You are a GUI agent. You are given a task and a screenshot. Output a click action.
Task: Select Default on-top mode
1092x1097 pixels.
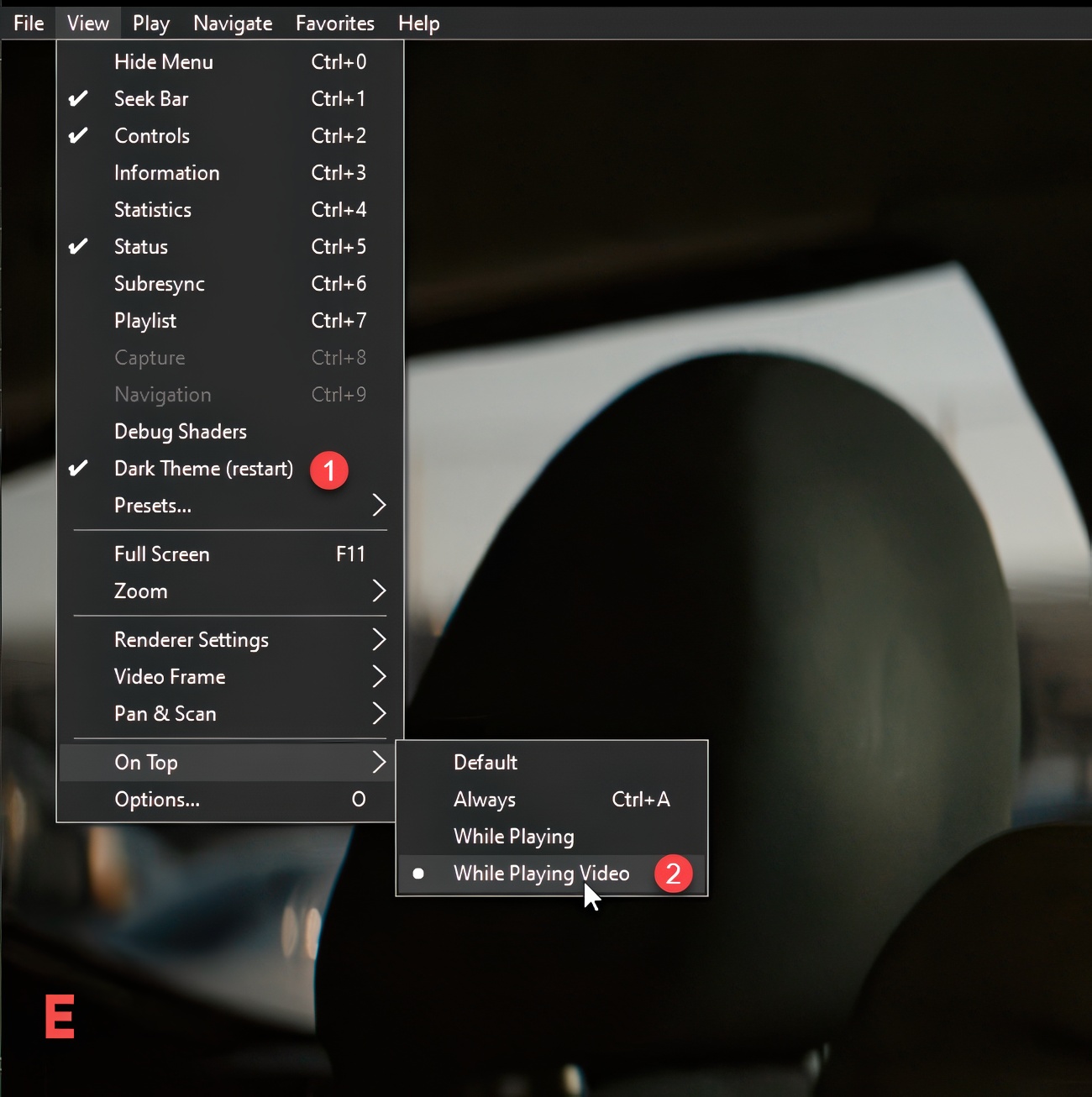click(552, 763)
